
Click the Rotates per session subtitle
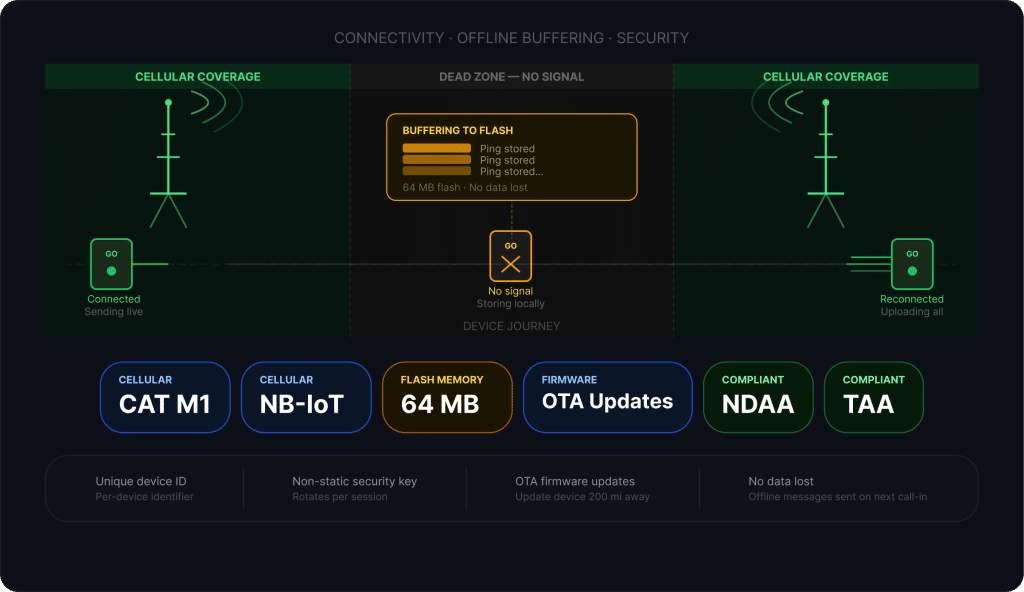pyautogui.click(x=340, y=497)
